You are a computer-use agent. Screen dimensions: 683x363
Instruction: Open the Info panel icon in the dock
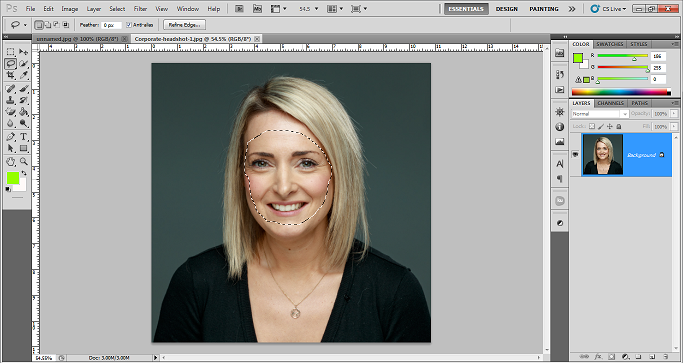[560, 127]
